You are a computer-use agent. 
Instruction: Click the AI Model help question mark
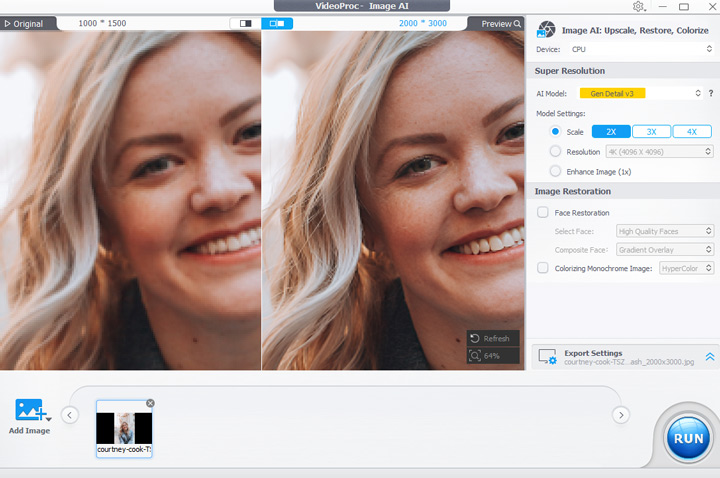click(x=710, y=93)
